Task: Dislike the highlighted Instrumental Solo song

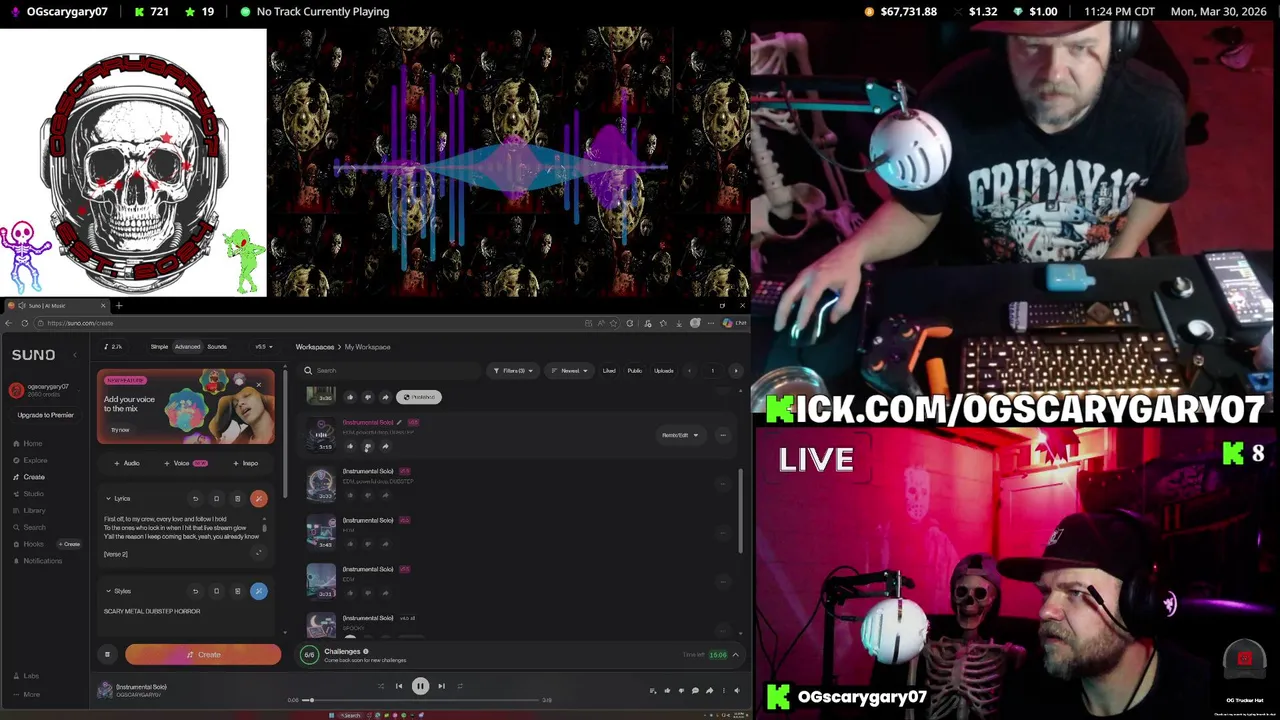Action: click(x=367, y=446)
